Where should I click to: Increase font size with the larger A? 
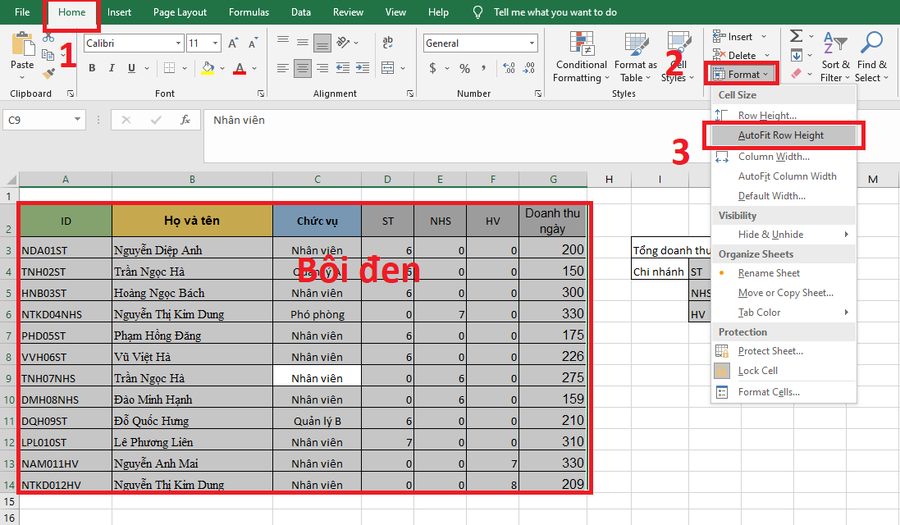pos(233,43)
